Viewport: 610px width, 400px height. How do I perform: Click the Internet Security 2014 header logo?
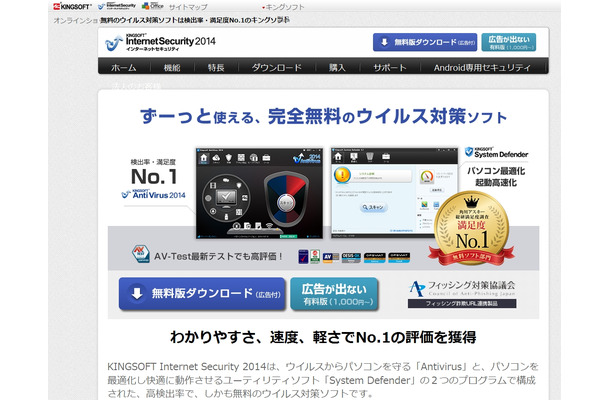pyautogui.click(x=160, y=42)
